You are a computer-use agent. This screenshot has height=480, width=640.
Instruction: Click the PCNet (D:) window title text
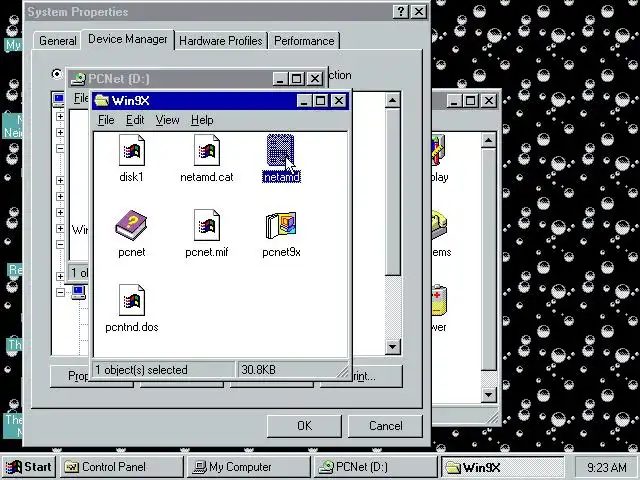pyautogui.click(x=119, y=78)
